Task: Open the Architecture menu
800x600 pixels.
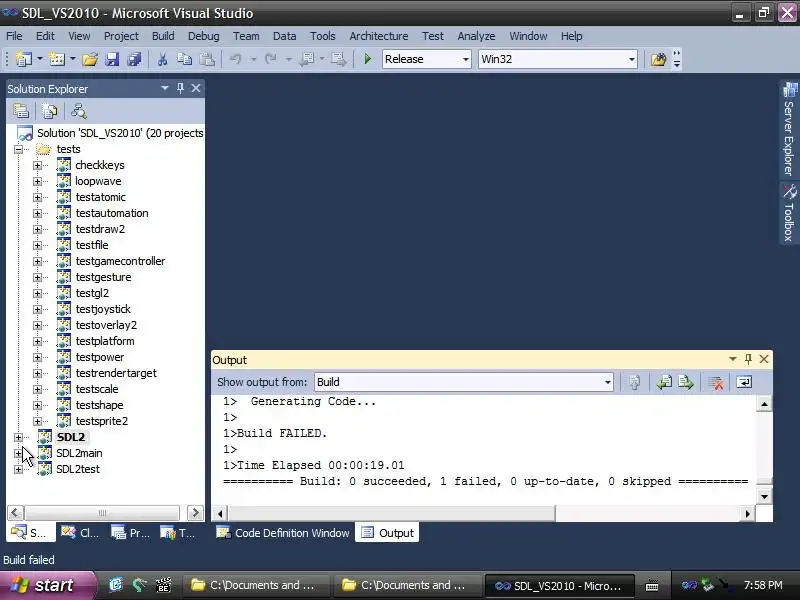Action: tap(379, 36)
